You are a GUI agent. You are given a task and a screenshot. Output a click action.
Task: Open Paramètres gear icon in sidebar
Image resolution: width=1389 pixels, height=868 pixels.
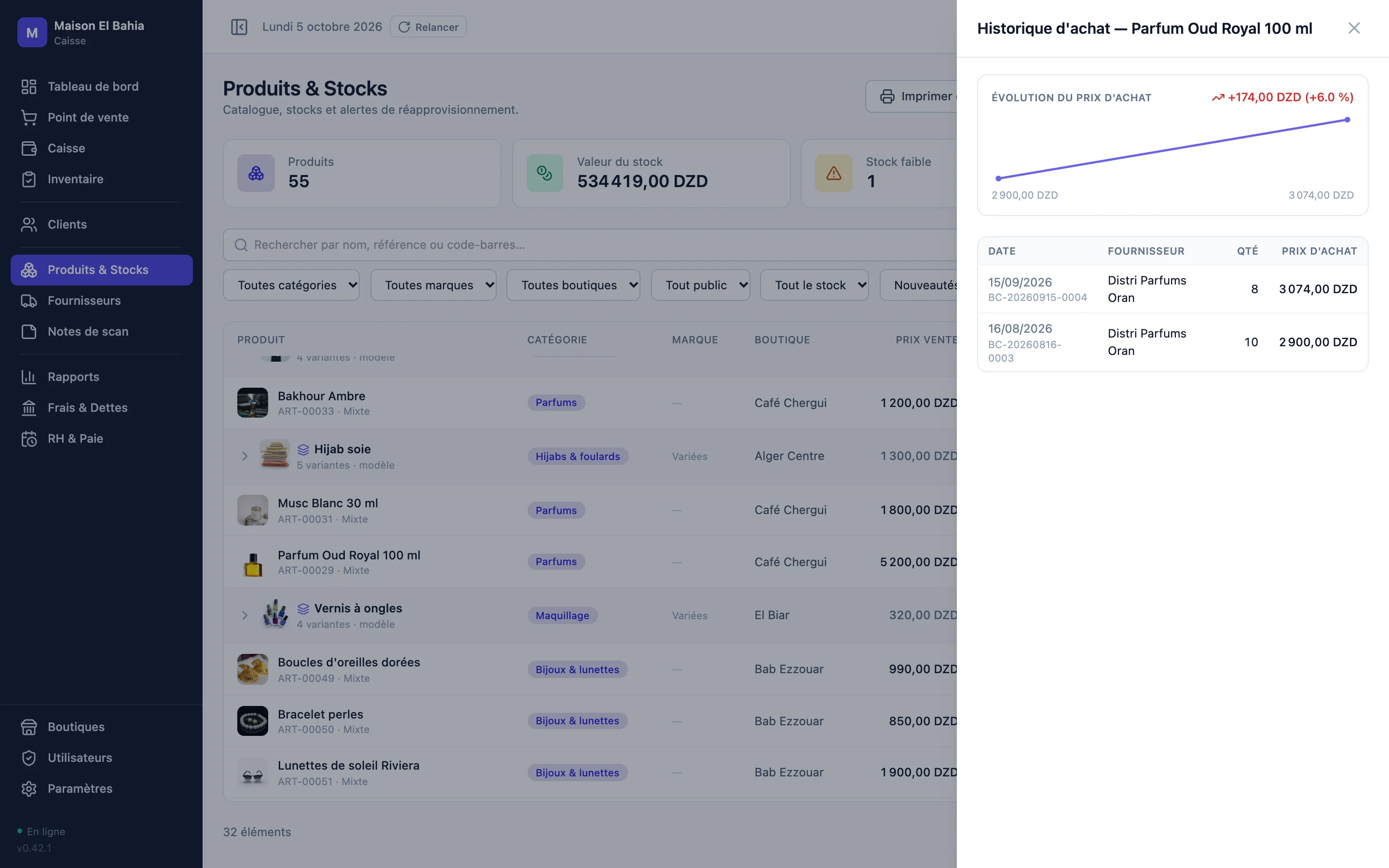click(29, 789)
